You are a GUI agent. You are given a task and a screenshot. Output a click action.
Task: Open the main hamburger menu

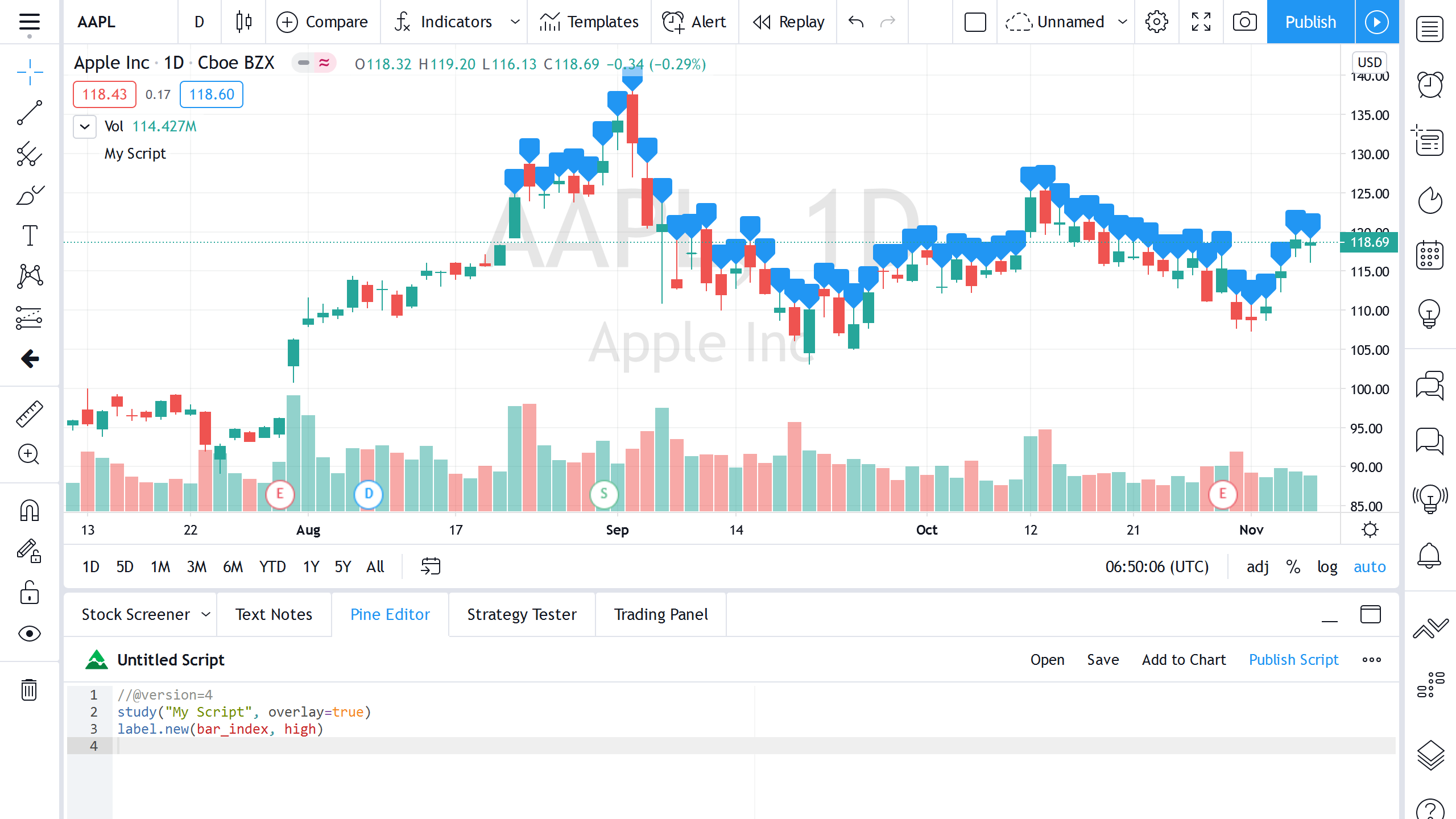point(29,22)
